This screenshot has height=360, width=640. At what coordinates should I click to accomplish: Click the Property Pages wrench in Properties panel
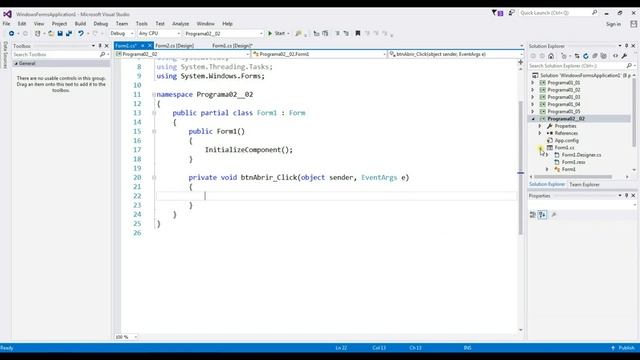click(x=553, y=215)
